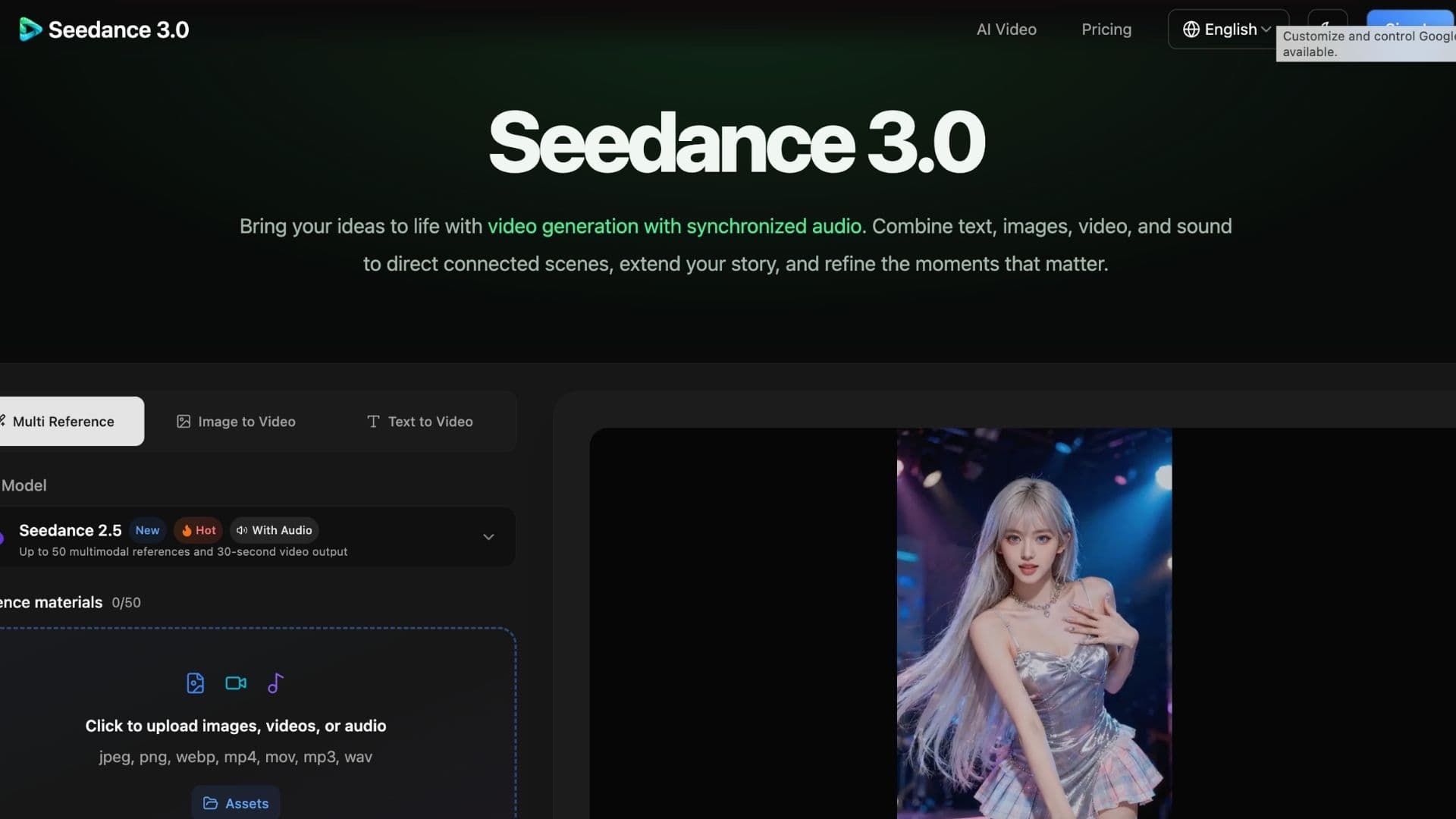Click the folder icon in Assets
This screenshot has width=1456, height=819.
210,803
